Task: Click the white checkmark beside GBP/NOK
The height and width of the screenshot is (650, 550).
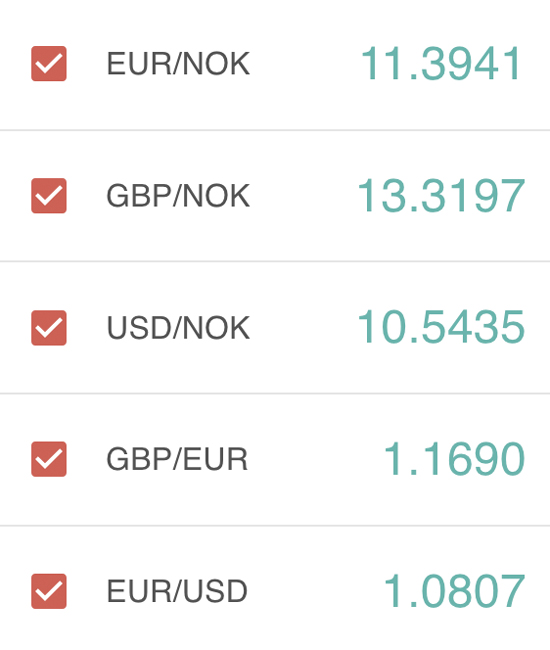Action: [x=49, y=196]
